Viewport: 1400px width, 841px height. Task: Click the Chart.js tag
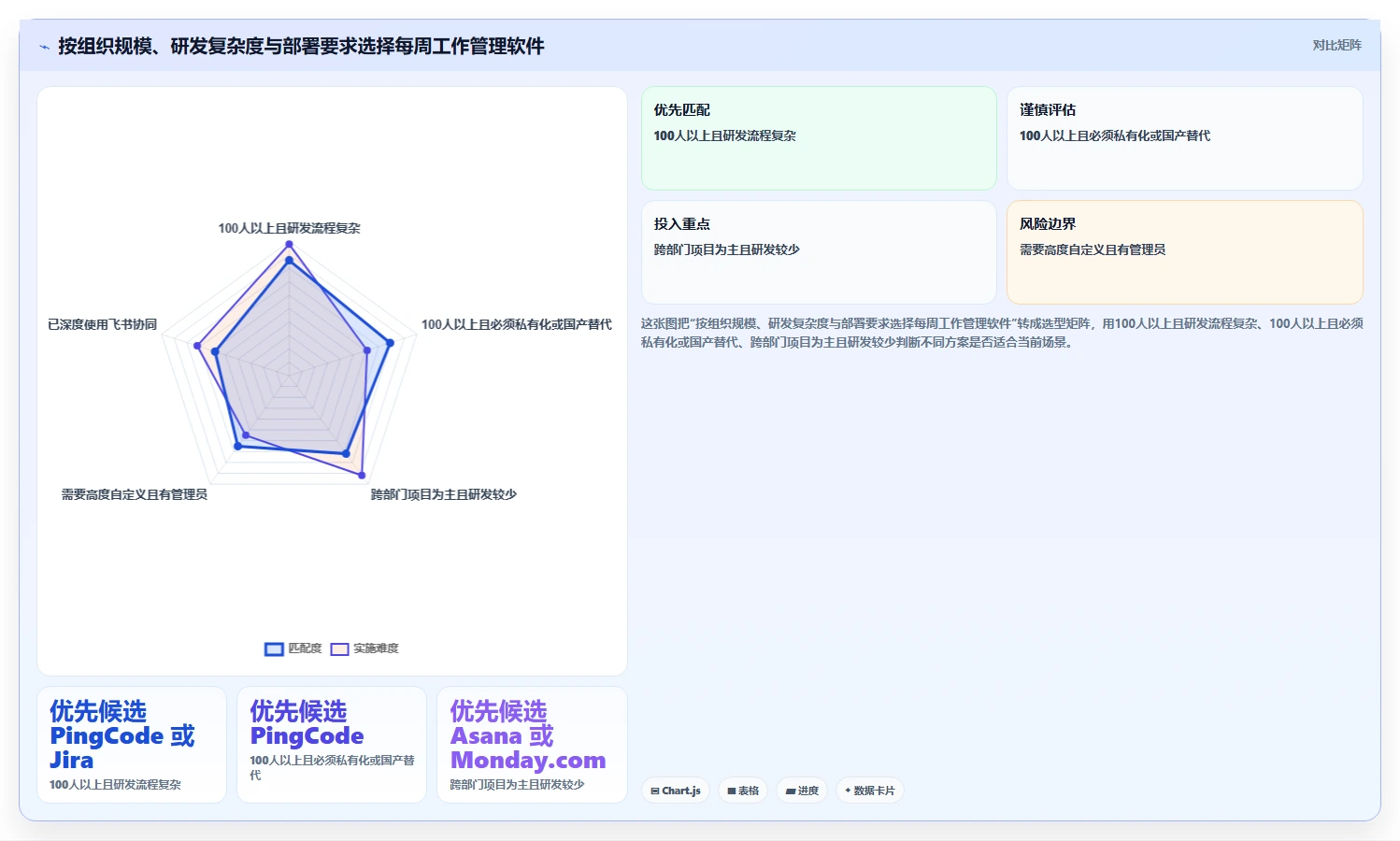tap(676, 791)
